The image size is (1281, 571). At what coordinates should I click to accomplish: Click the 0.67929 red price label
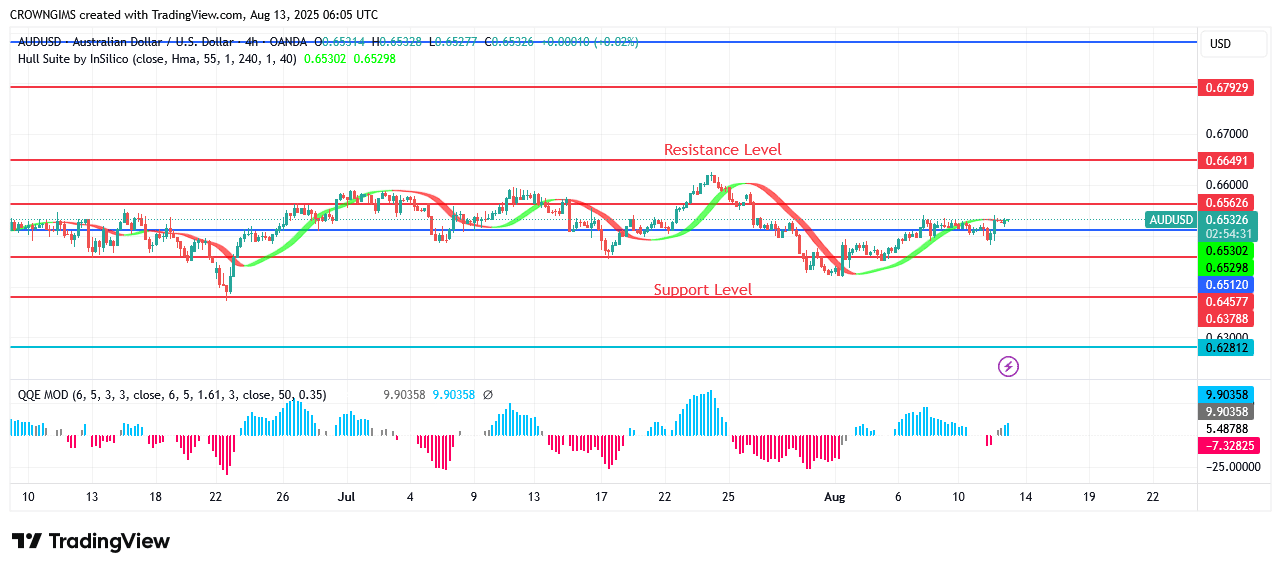click(1226, 88)
